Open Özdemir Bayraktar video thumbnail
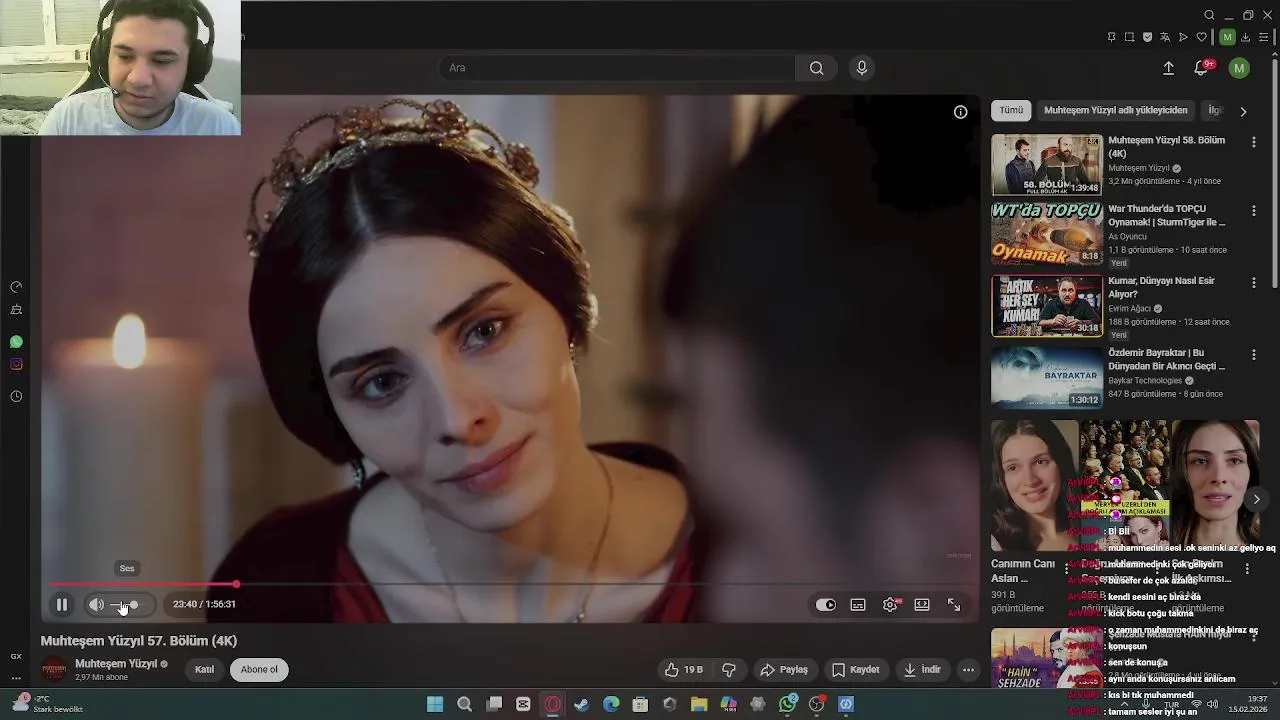Image resolution: width=1280 pixels, height=720 pixels. 1047,377
